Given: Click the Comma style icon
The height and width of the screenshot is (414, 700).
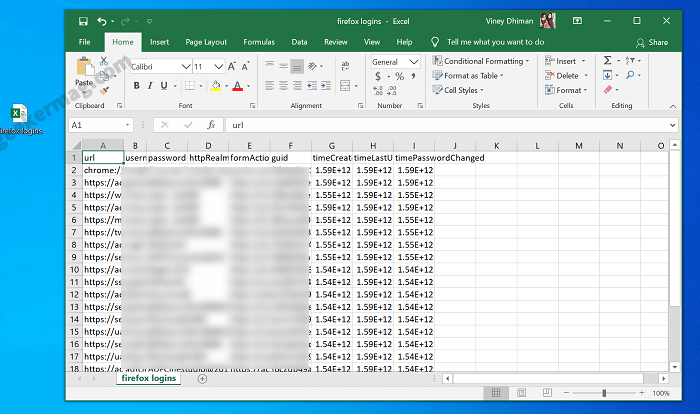Looking at the screenshot, I should coord(413,76).
